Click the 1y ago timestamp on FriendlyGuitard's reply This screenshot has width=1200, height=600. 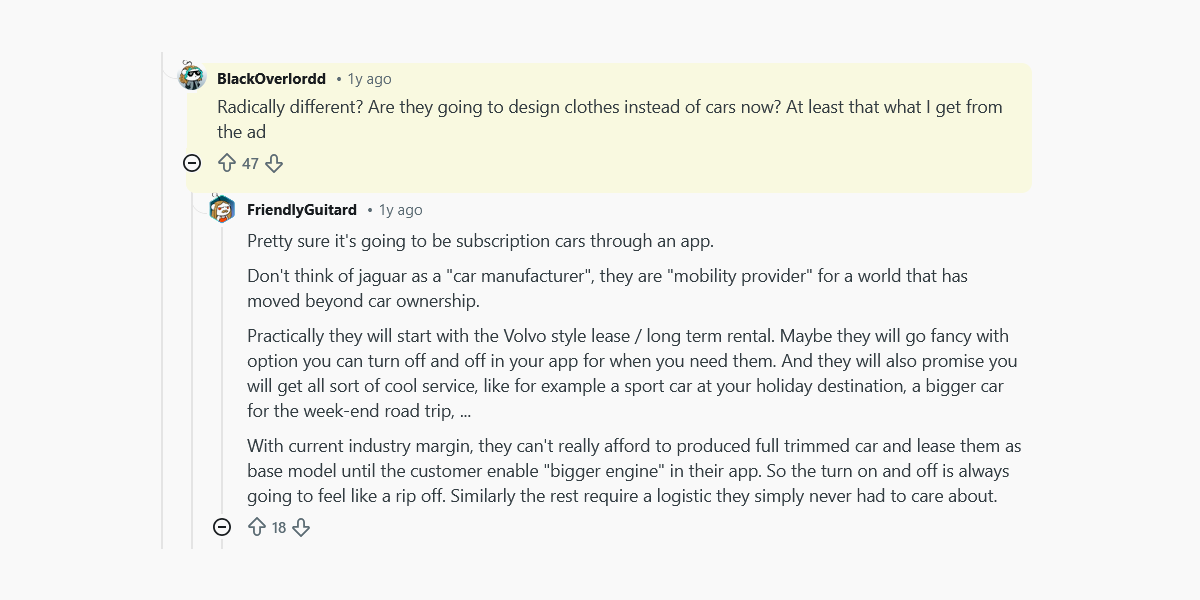click(399, 210)
